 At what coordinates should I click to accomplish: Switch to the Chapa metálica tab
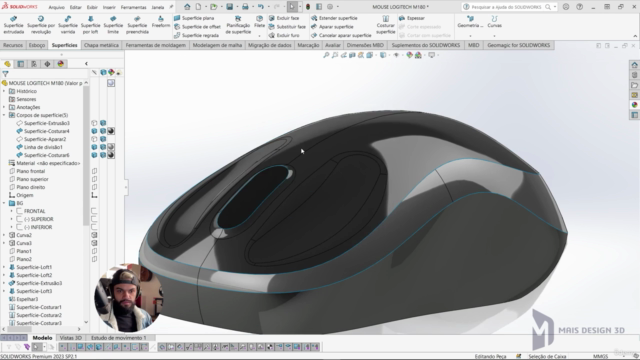[101, 45]
